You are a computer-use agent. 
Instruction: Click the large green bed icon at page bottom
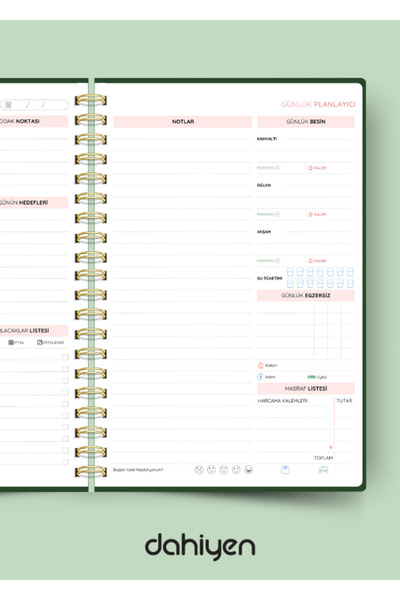click(323, 470)
